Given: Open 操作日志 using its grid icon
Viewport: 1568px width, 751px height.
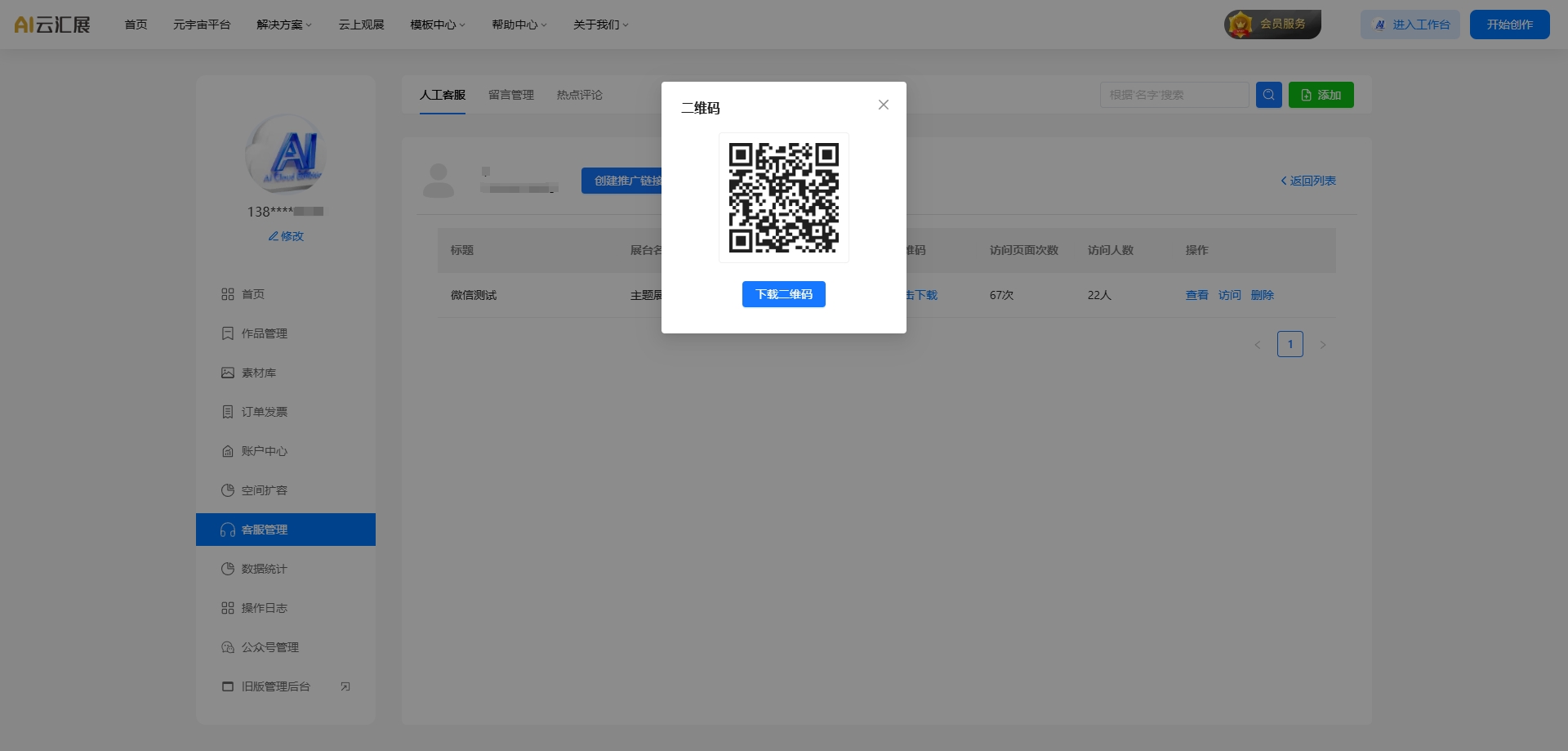Looking at the screenshot, I should point(229,608).
